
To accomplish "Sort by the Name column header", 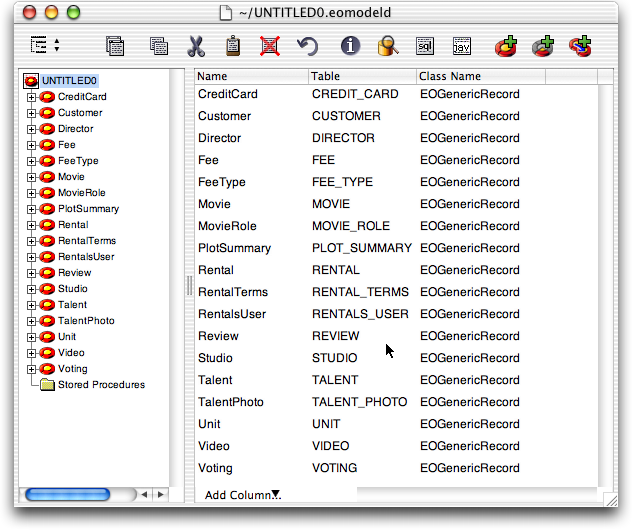I will pos(252,76).
